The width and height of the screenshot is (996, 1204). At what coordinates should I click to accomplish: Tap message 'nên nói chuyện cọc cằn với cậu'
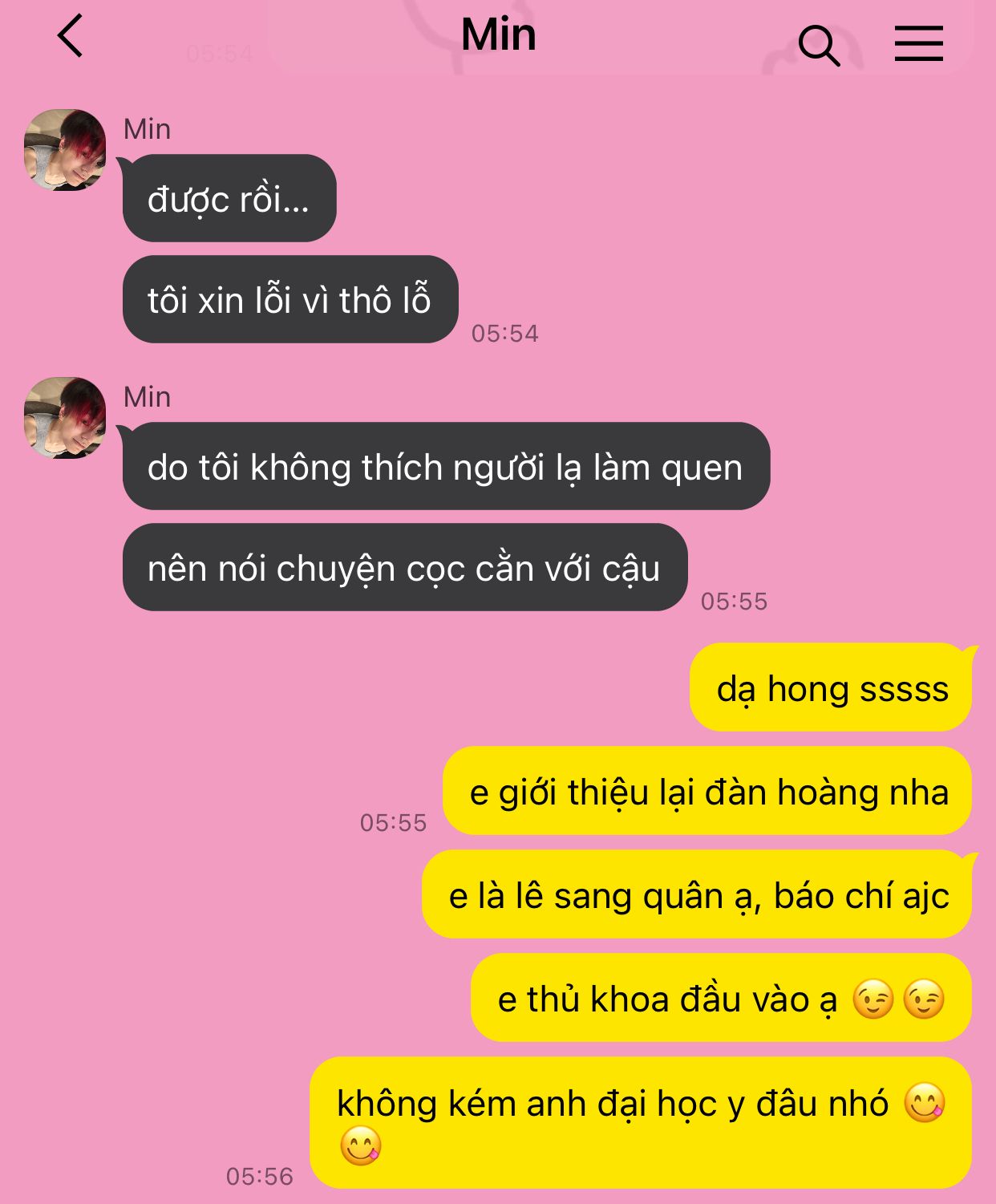(x=405, y=567)
